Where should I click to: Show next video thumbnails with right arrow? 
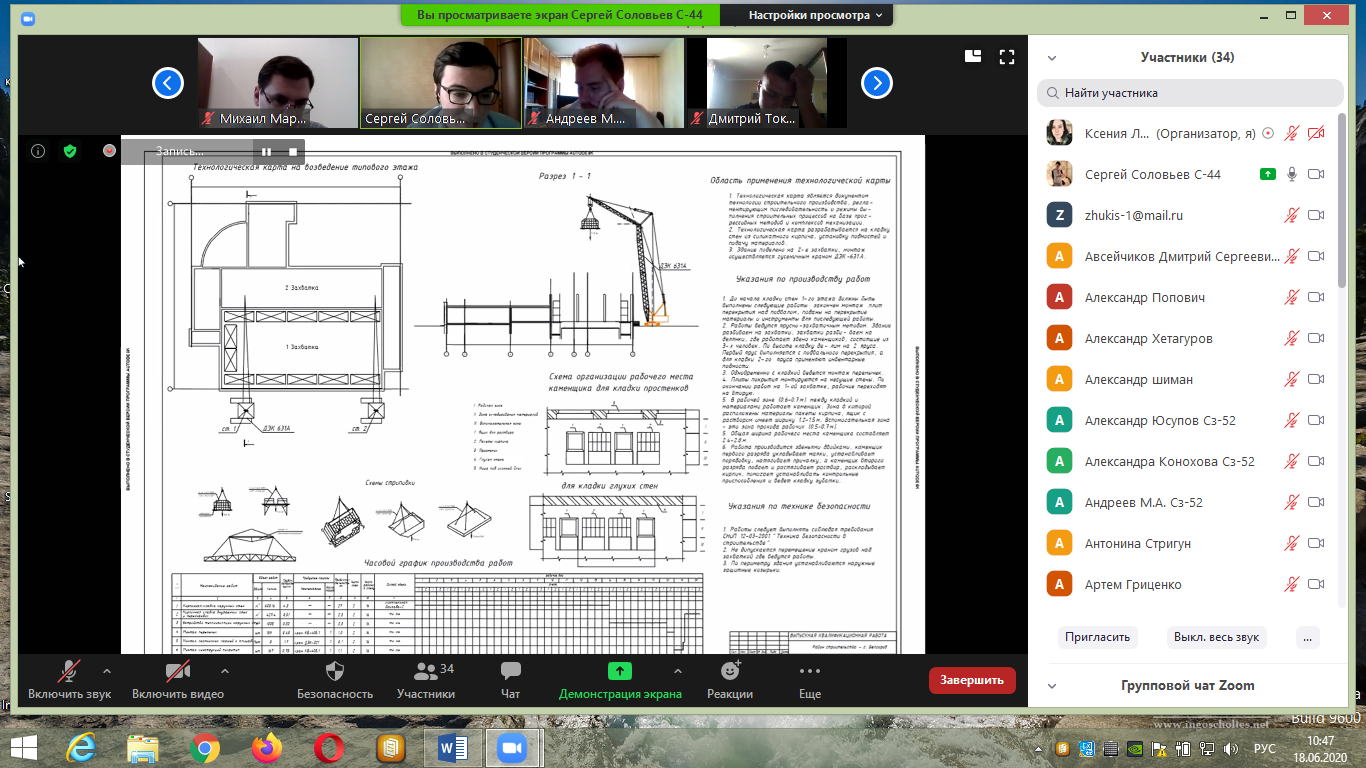tap(877, 83)
